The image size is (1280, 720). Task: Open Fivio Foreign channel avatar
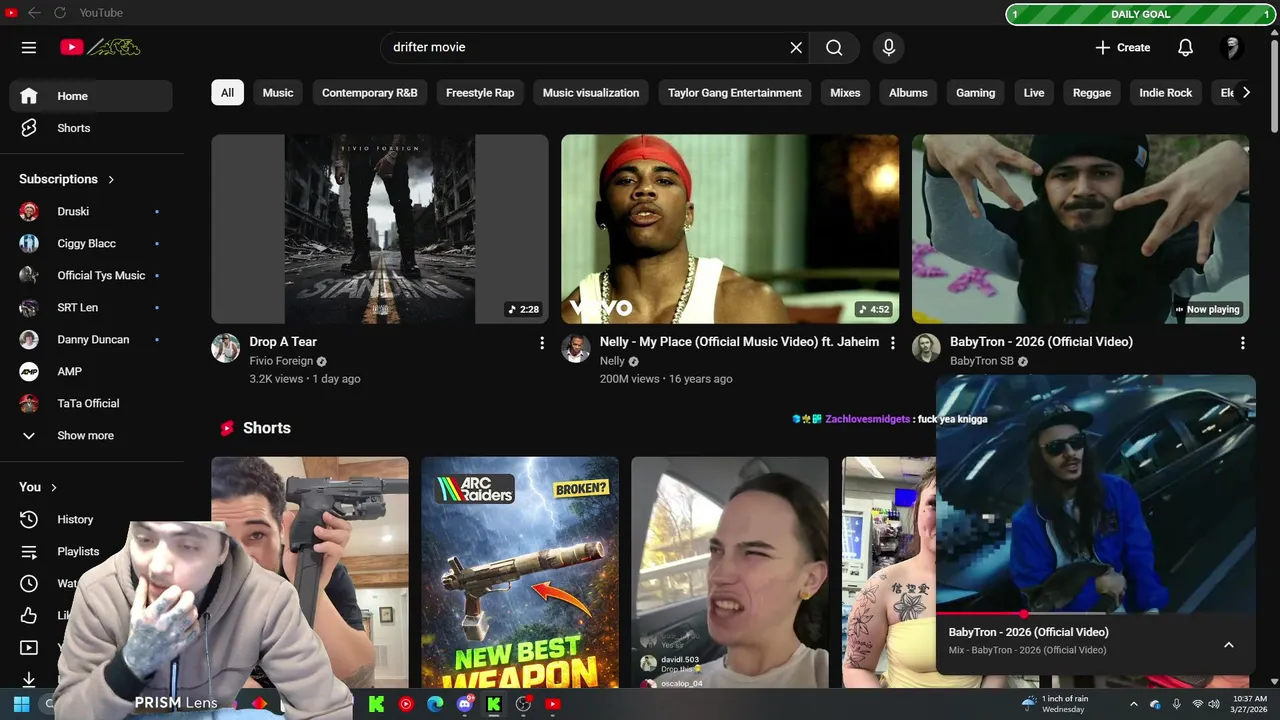pyautogui.click(x=225, y=348)
